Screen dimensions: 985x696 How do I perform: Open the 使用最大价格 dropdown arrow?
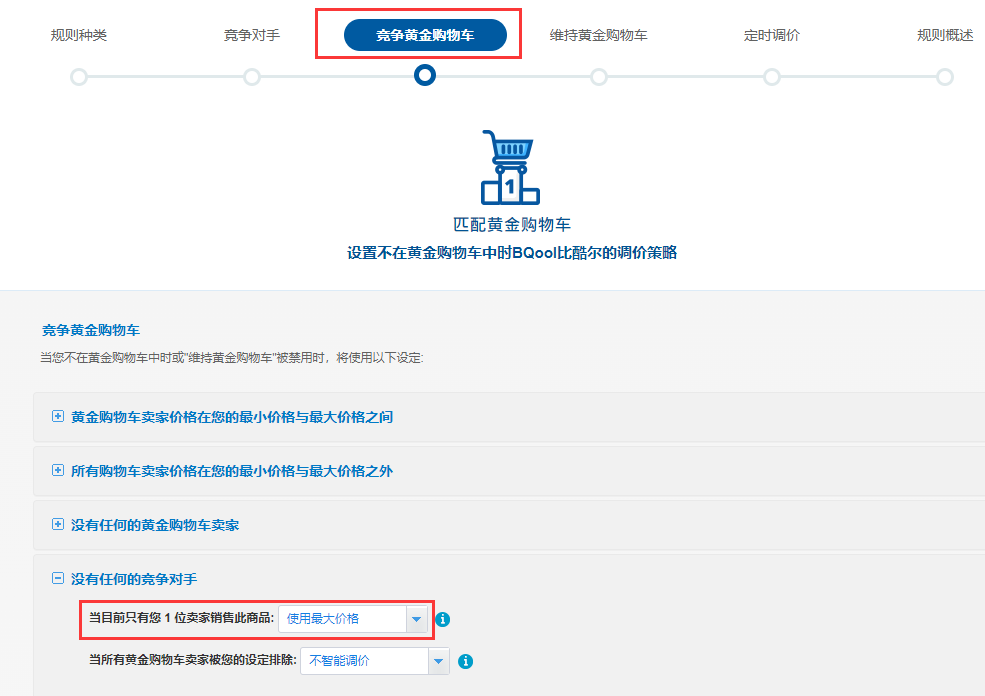[416, 619]
